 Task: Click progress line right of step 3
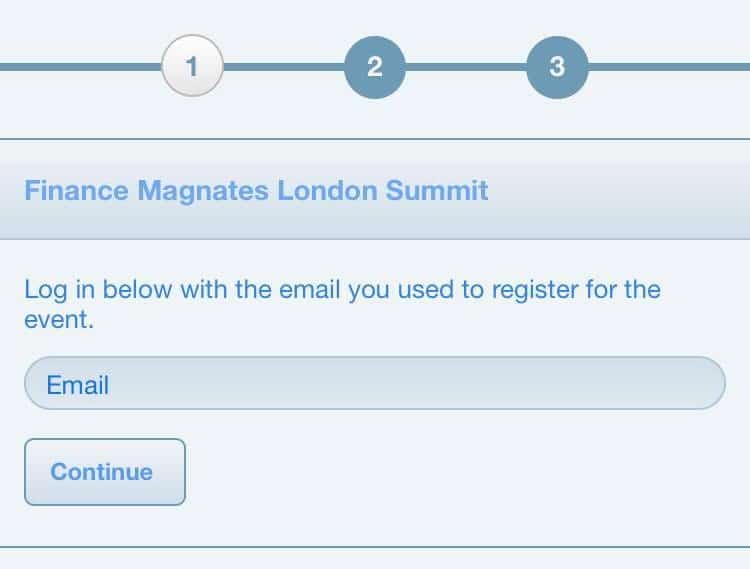coord(670,67)
